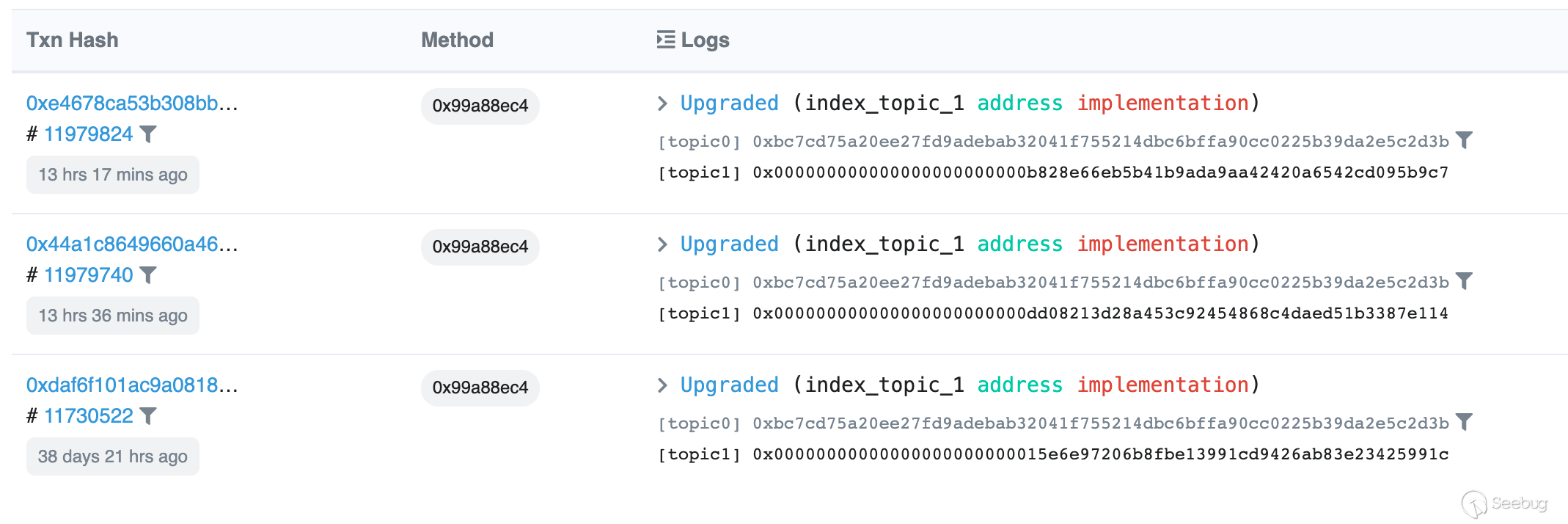Click filter icon next to block 11730522
This screenshot has height=524, width=1568.
[x=148, y=416]
